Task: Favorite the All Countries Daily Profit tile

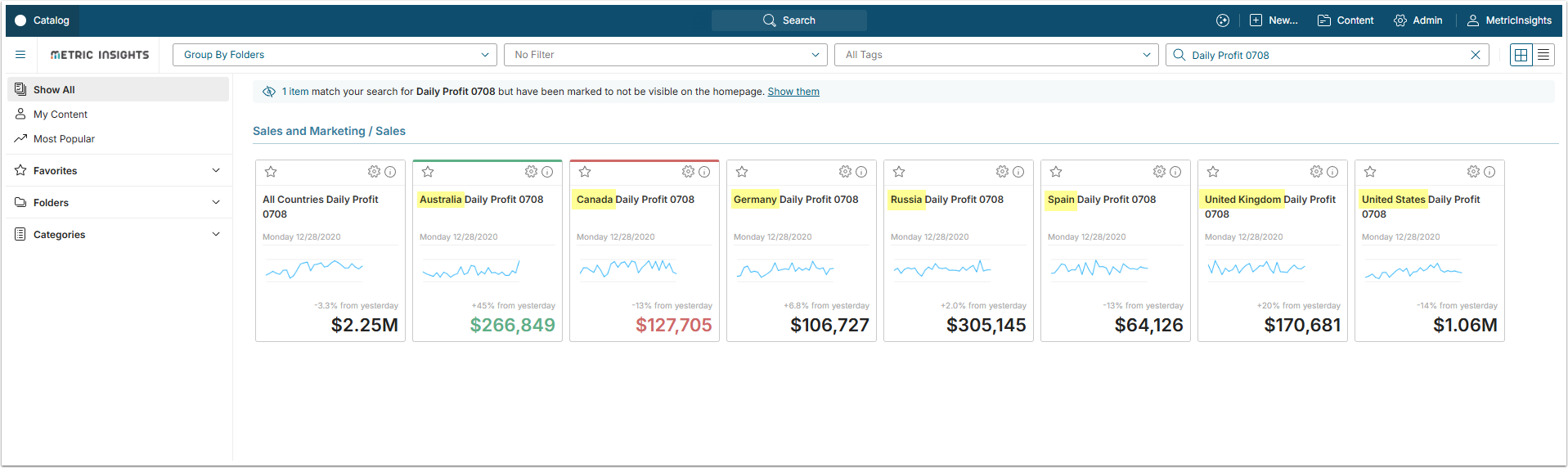Action: (271, 172)
